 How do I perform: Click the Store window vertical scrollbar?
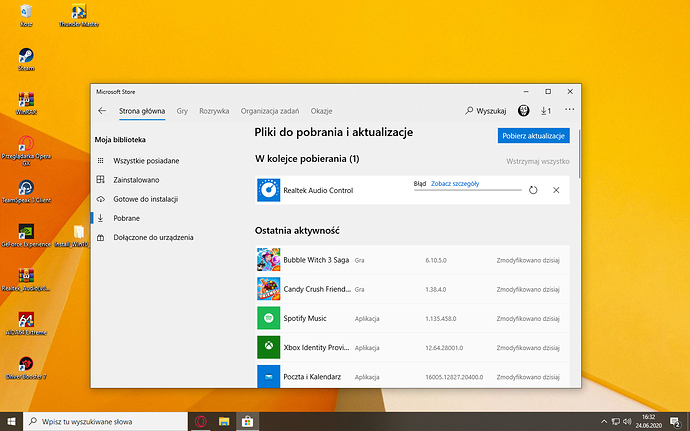pos(579,154)
